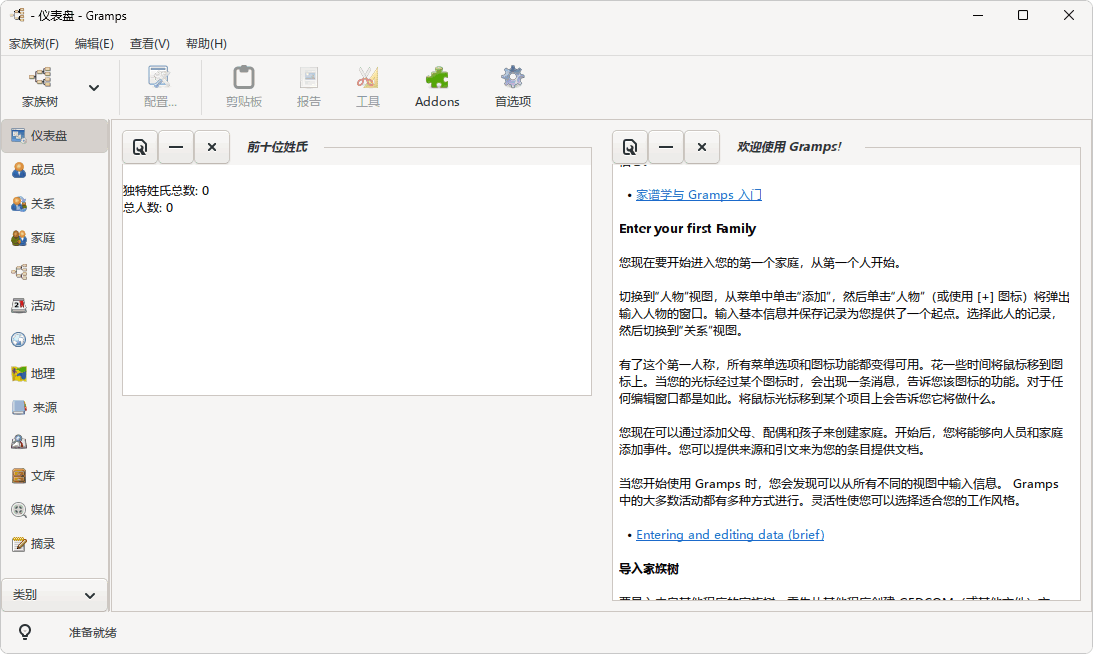Image resolution: width=1093 pixels, height=654 pixels.
Task: Follow the 家谱学与 Gramps 入门 link
Action: click(x=697, y=195)
